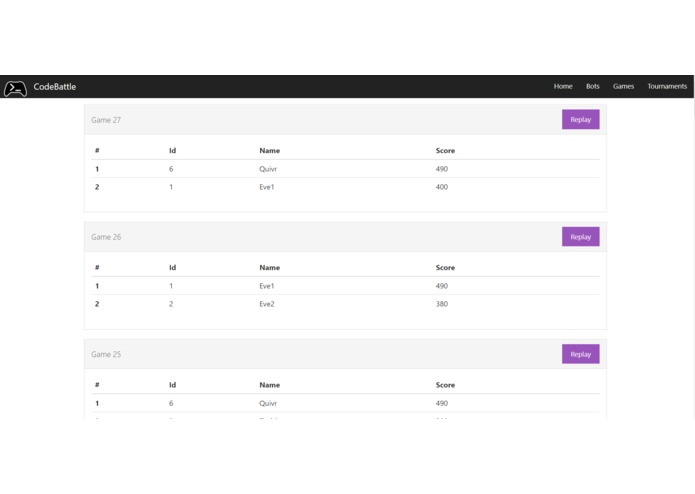Click score 490 in Game 25

tap(442, 403)
